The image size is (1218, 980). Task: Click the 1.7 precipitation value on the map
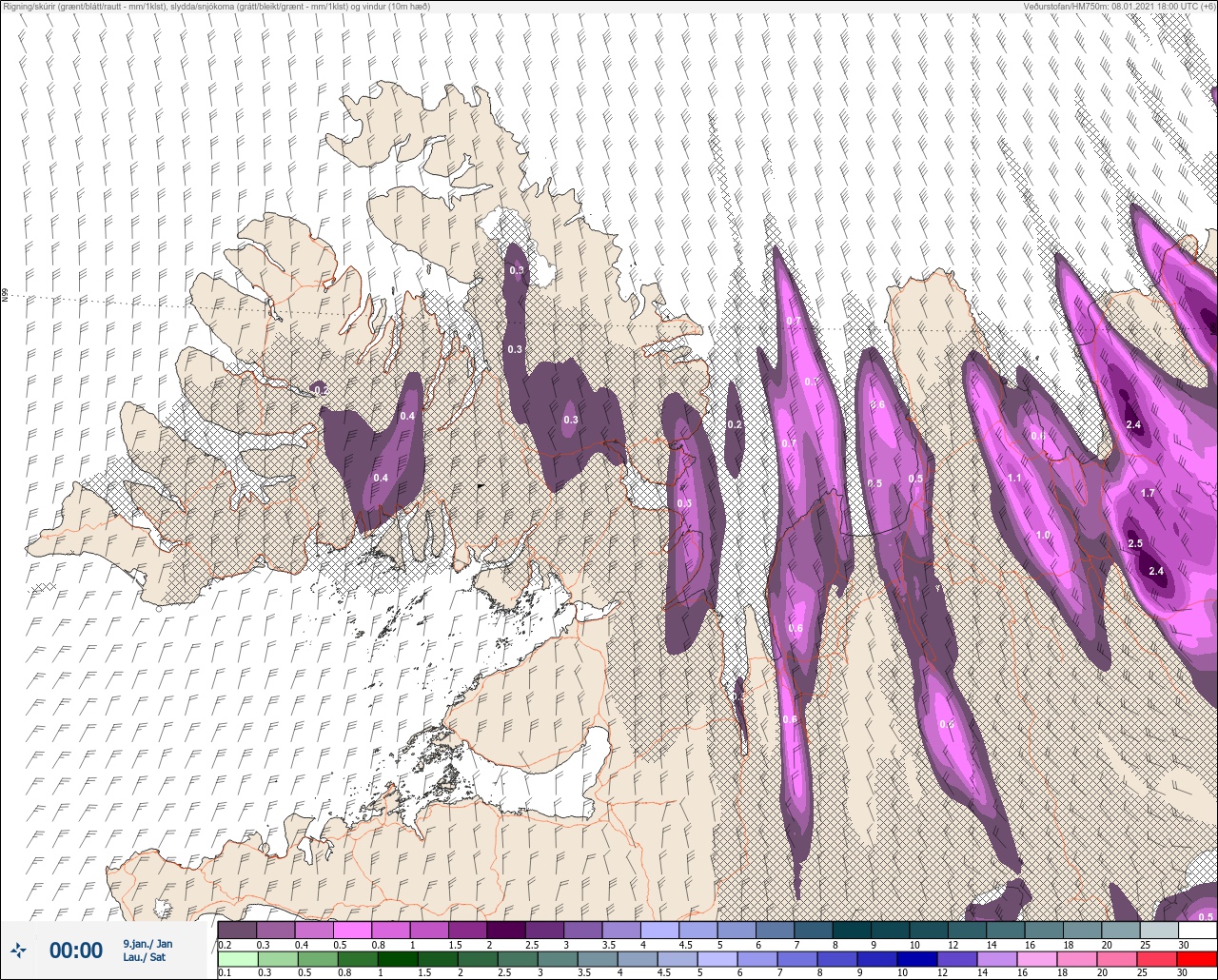(x=1148, y=494)
